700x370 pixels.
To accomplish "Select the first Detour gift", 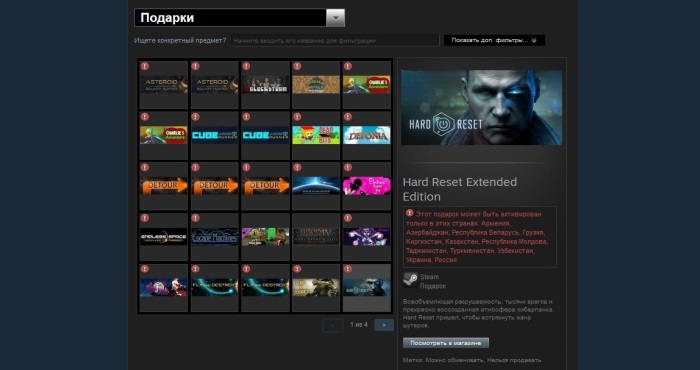I will point(164,186).
